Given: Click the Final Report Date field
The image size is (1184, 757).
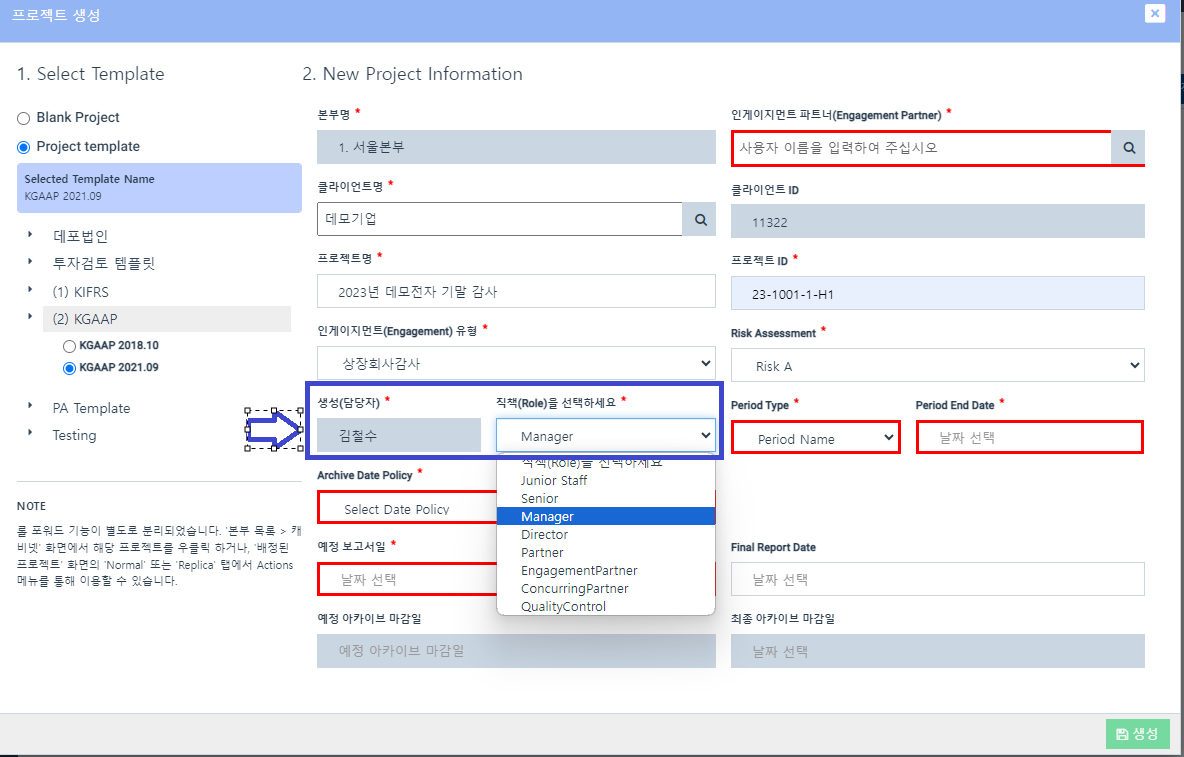Looking at the screenshot, I should click(937, 579).
